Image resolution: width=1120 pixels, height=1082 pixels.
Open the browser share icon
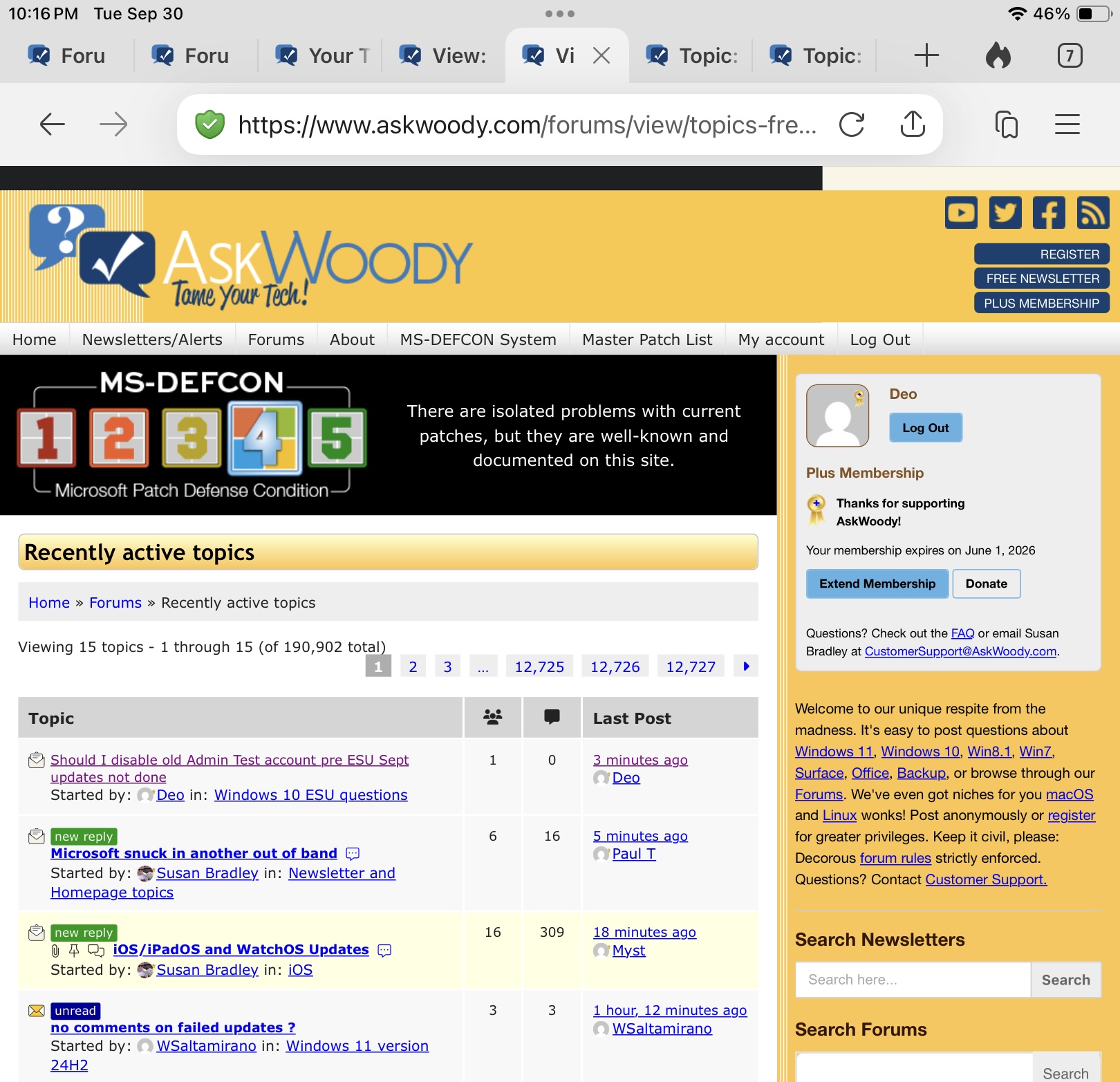(913, 125)
